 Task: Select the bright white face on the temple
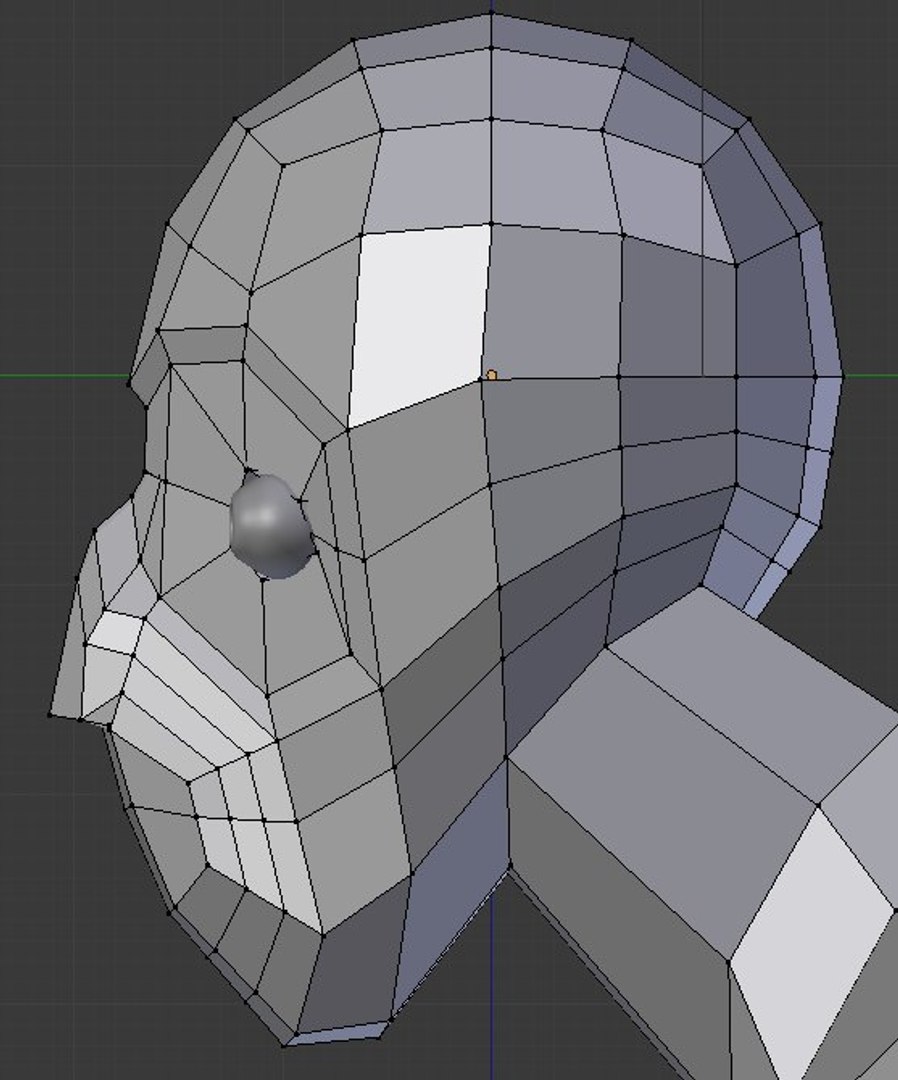coord(418,324)
